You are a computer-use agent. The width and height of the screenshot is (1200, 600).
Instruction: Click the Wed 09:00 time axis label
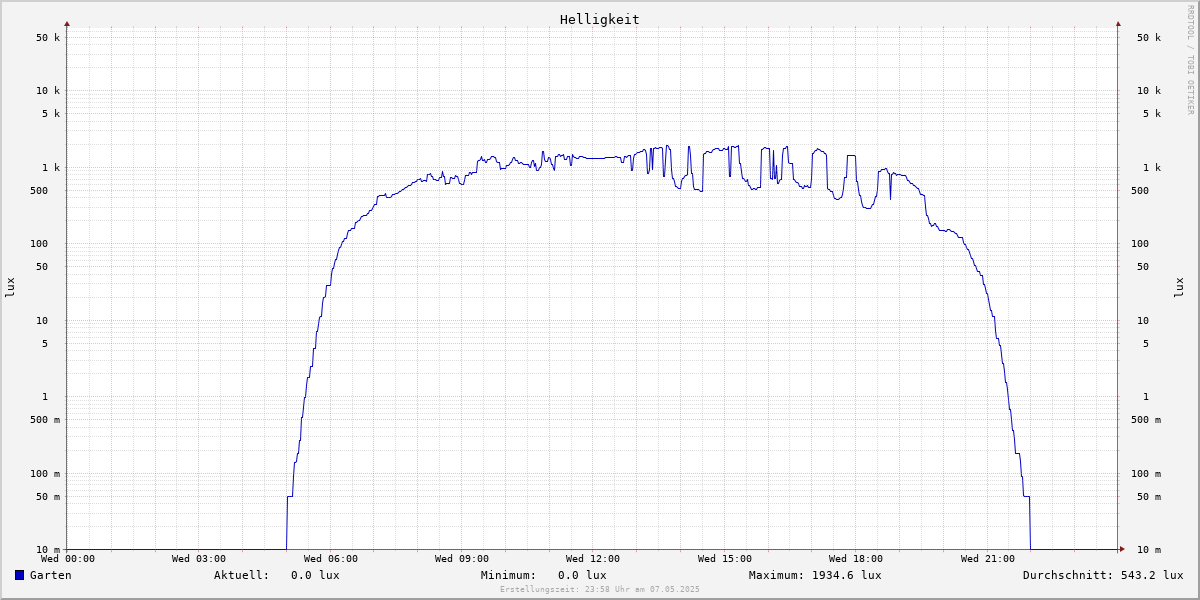(462, 559)
